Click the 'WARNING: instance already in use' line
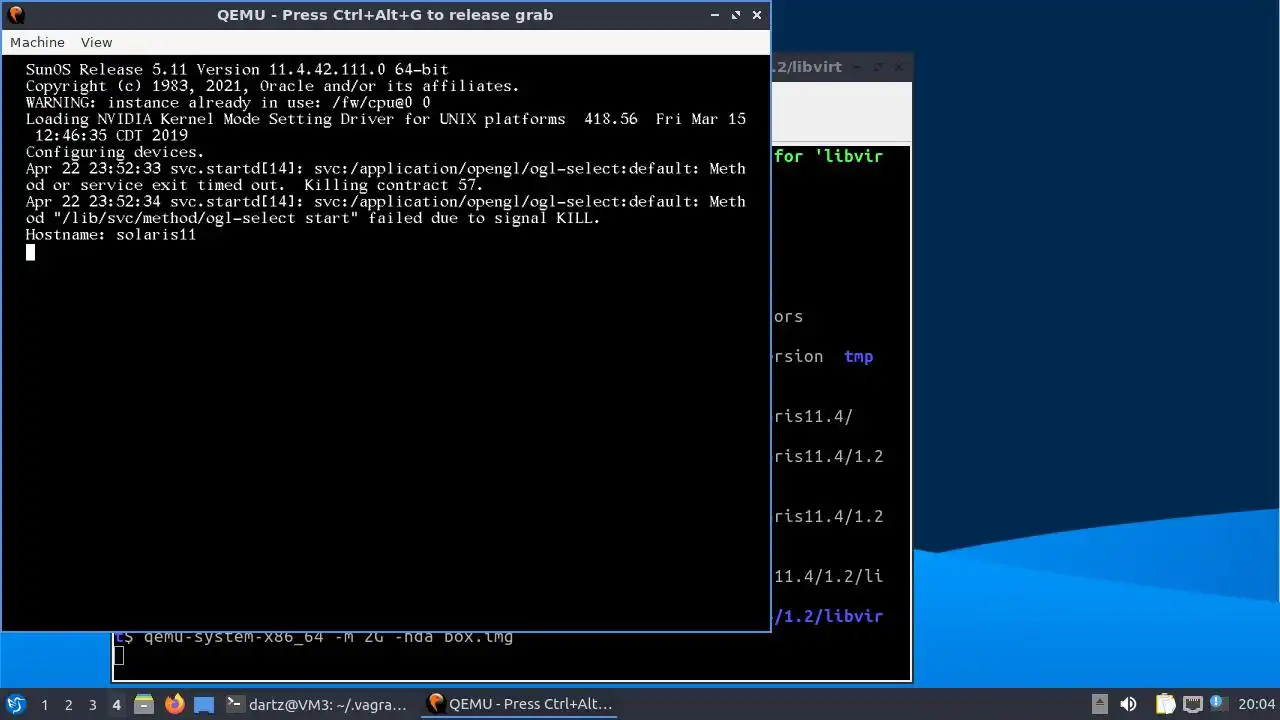The width and height of the screenshot is (1280, 720). (228, 103)
